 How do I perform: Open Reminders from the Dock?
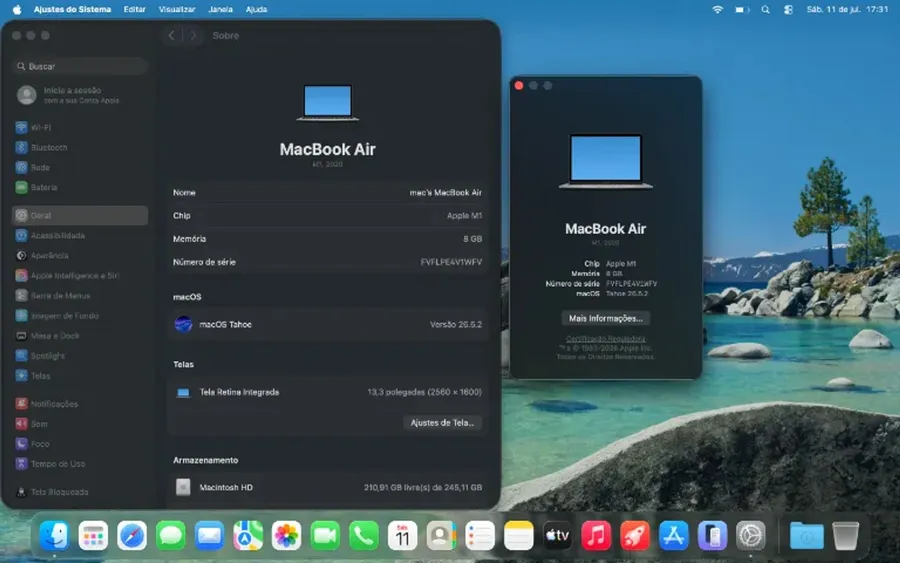(480, 536)
